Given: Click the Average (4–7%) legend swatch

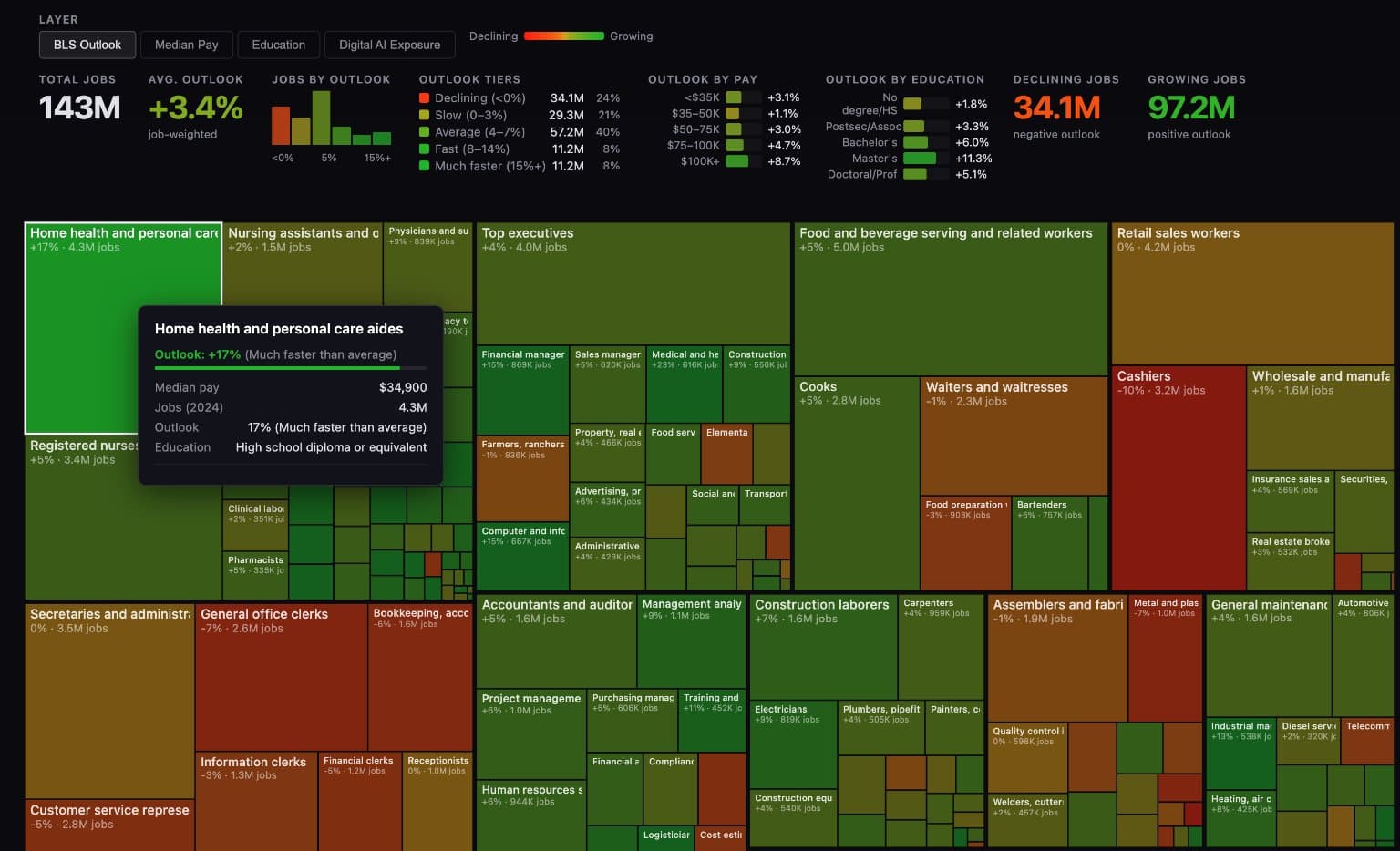Looking at the screenshot, I should (x=424, y=132).
